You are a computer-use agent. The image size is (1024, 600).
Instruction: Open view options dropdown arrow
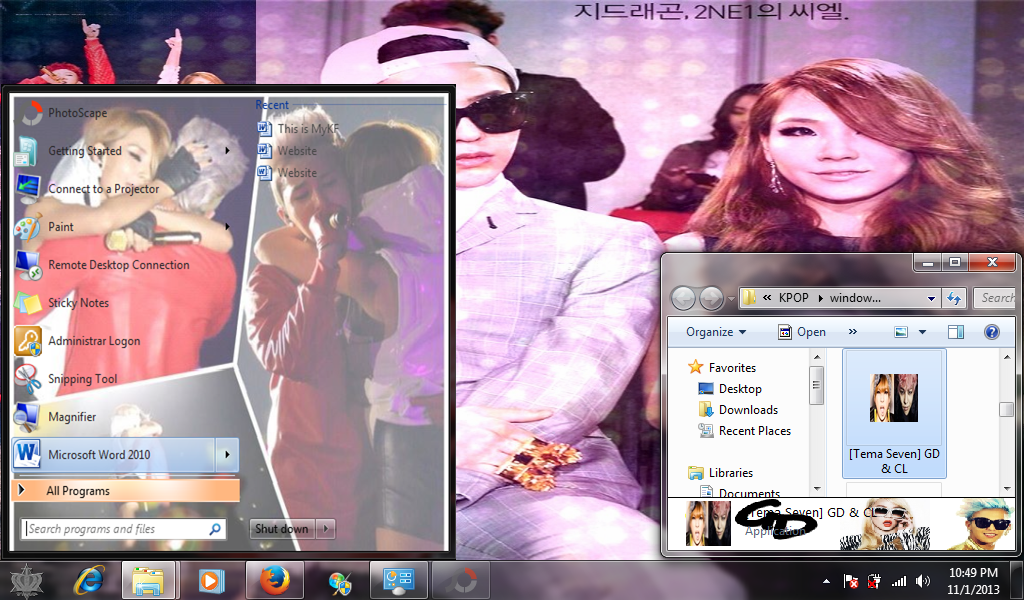point(922,332)
